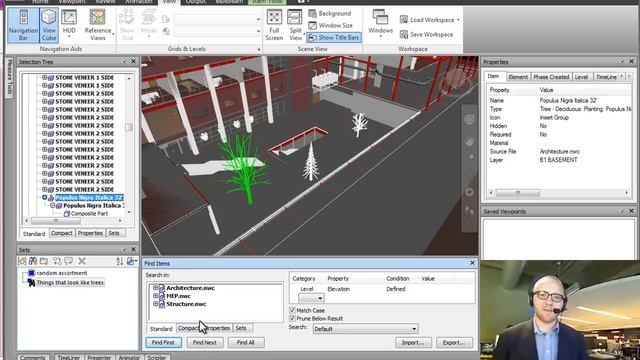Click the Import... button

point(413,342)
